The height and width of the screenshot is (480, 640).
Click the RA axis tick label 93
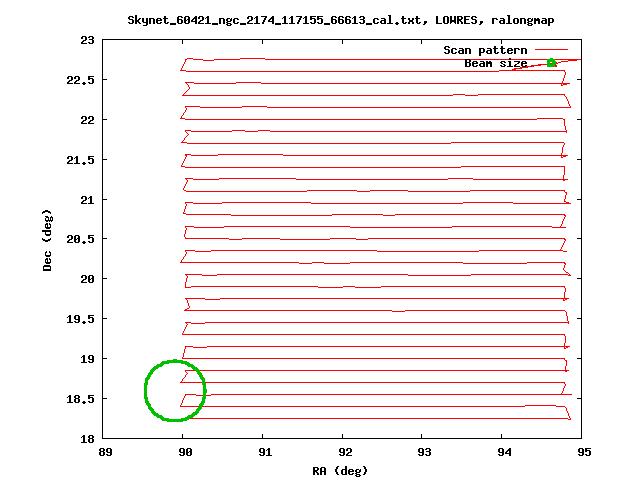tap(424, 452)
